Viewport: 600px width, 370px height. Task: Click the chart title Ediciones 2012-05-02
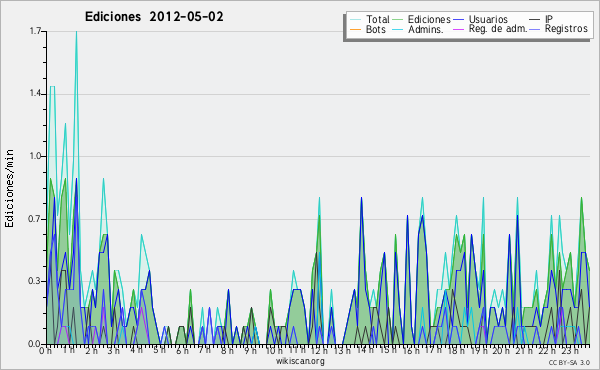pyautogui.click(x=154, y=17)
